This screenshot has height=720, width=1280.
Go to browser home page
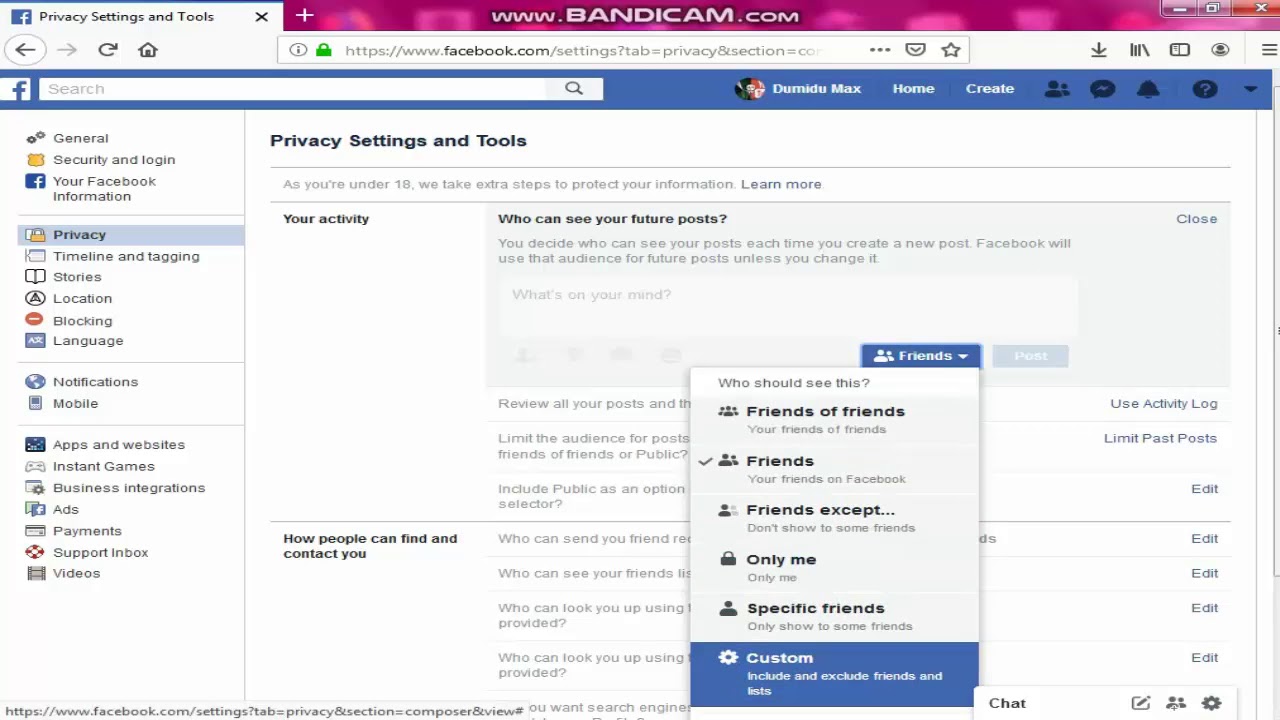(x=148, y=50)
